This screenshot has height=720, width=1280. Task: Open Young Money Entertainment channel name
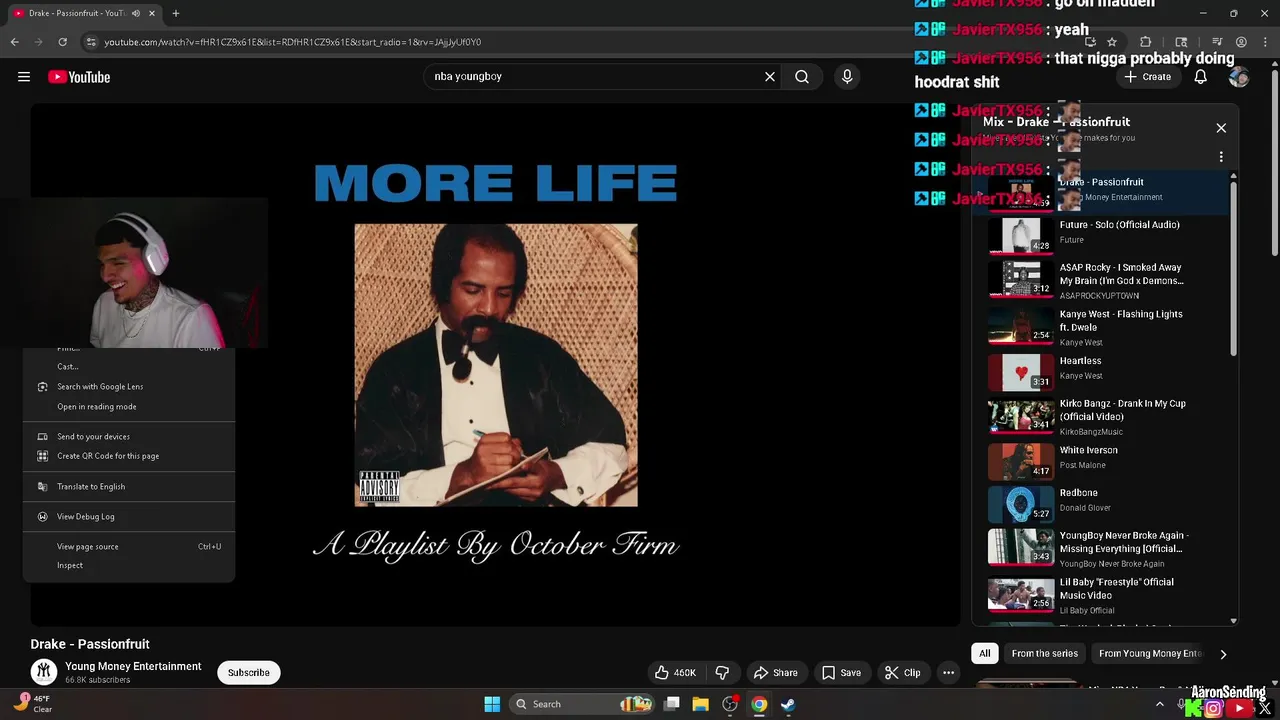coord(133,666)
